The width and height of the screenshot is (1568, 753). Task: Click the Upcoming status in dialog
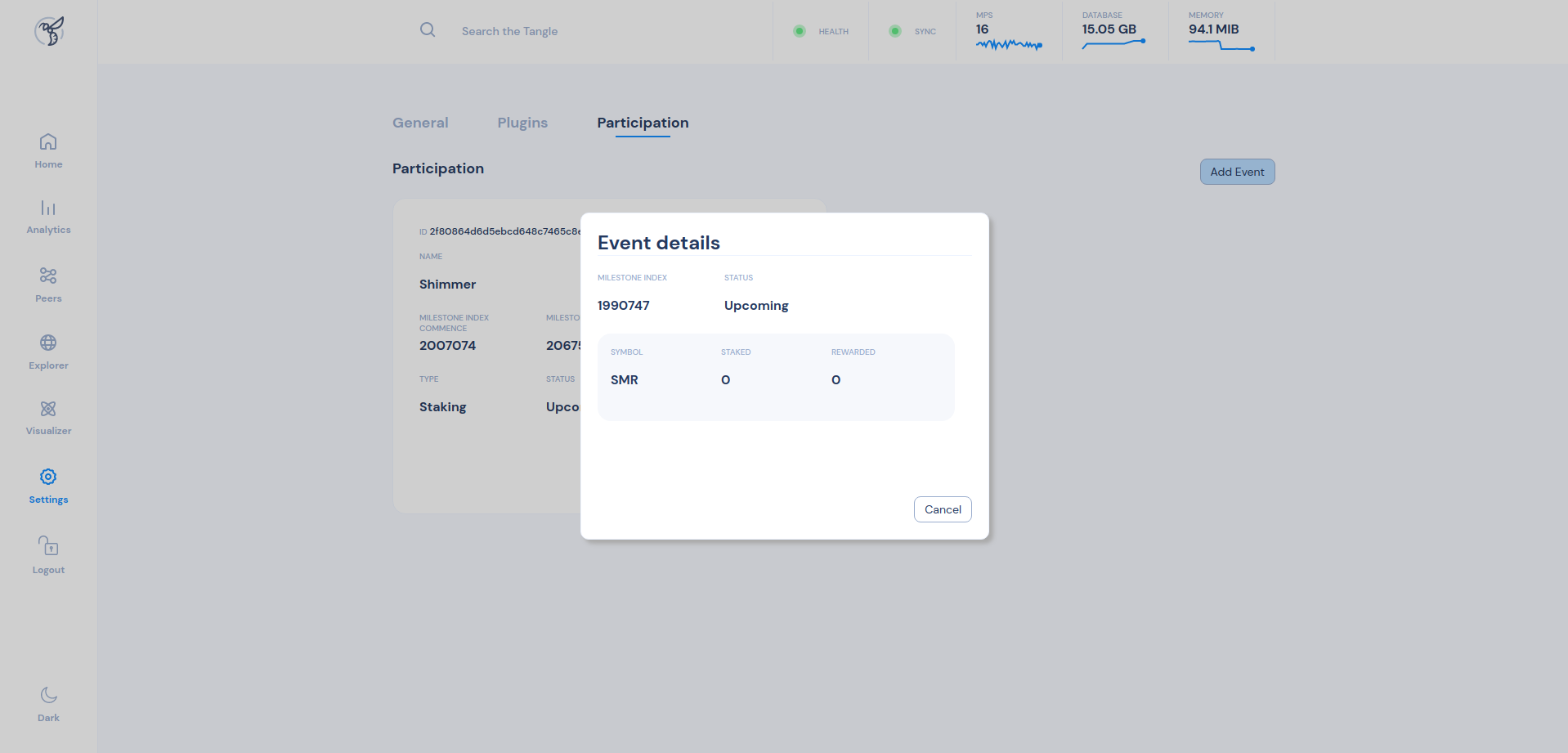[756, 306]
